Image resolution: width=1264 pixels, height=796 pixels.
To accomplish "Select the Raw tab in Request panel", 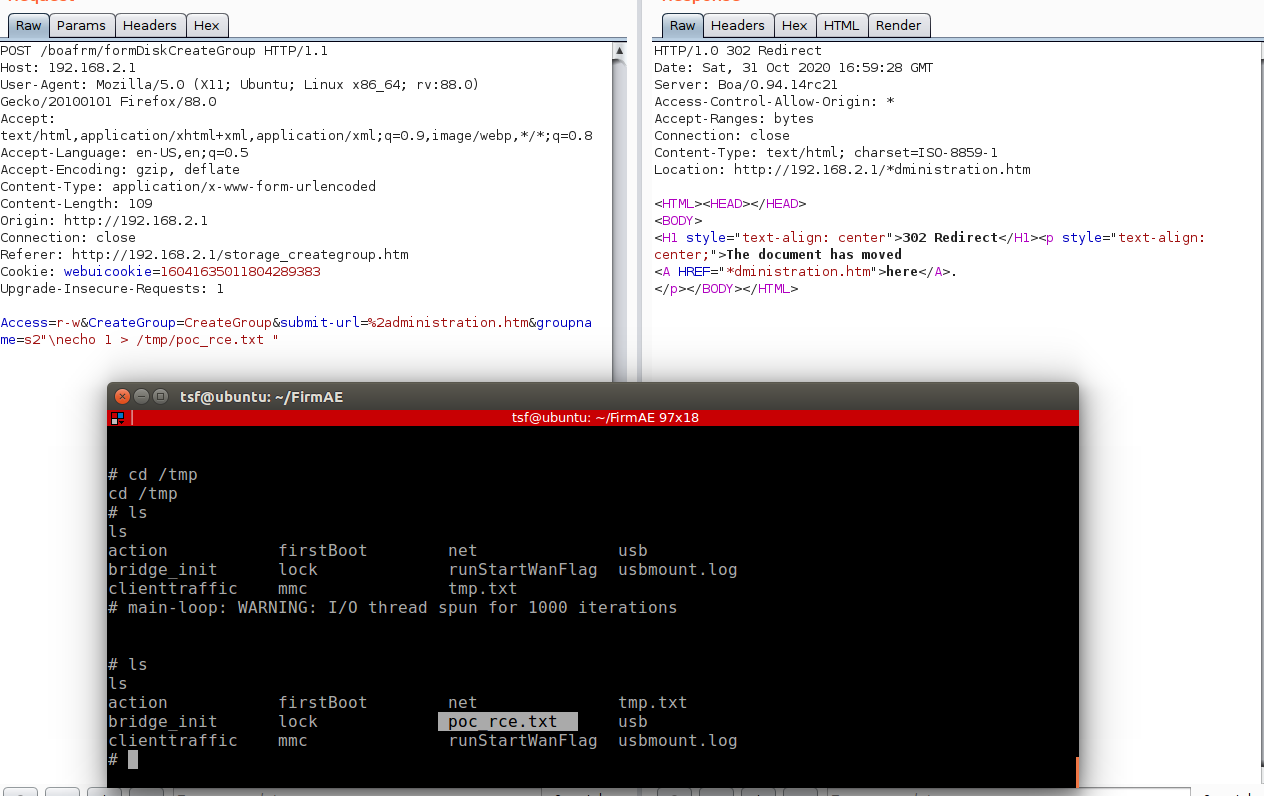I will tap(28, 25).
